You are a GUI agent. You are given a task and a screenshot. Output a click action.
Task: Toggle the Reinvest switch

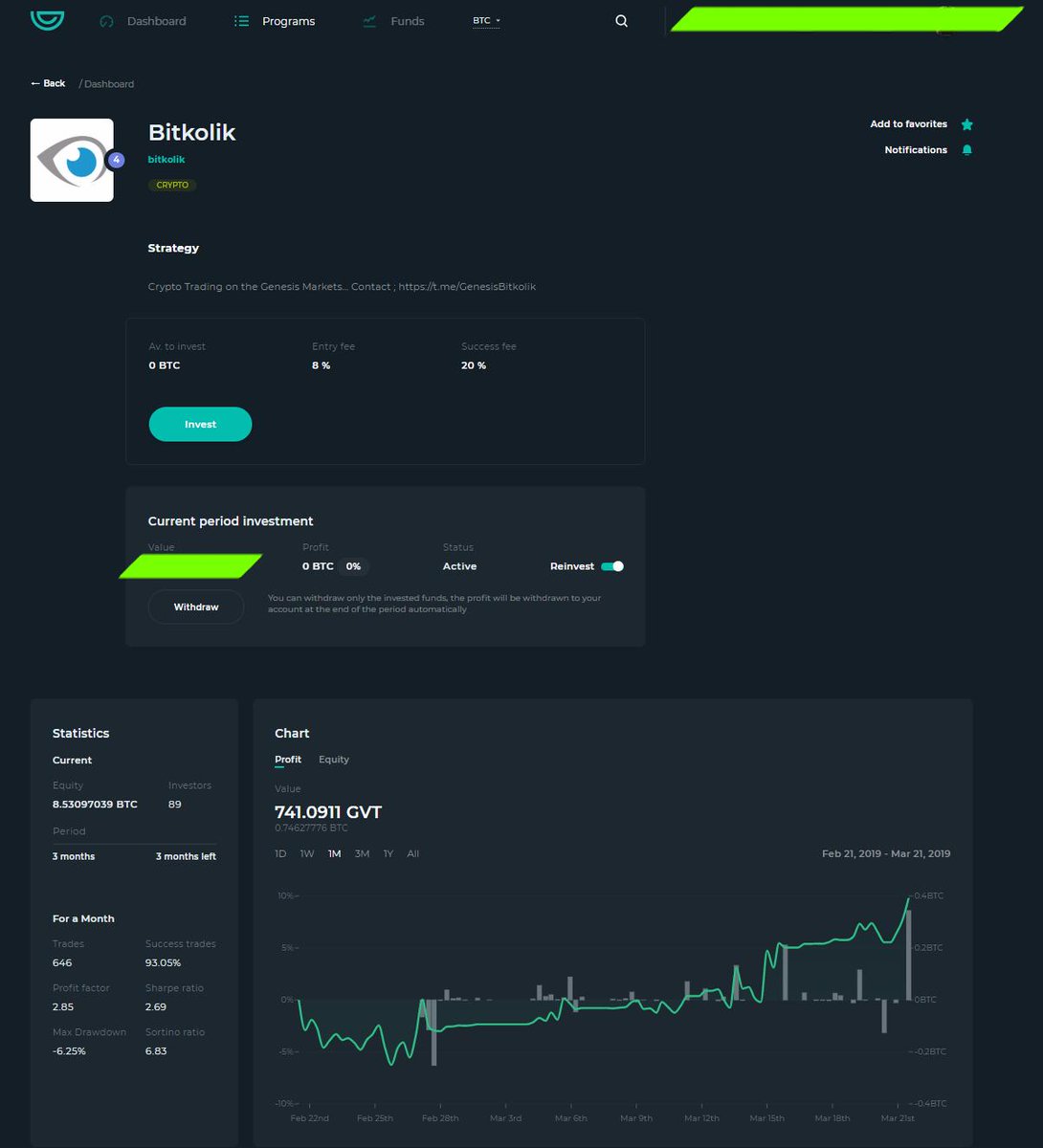(612, 566)
